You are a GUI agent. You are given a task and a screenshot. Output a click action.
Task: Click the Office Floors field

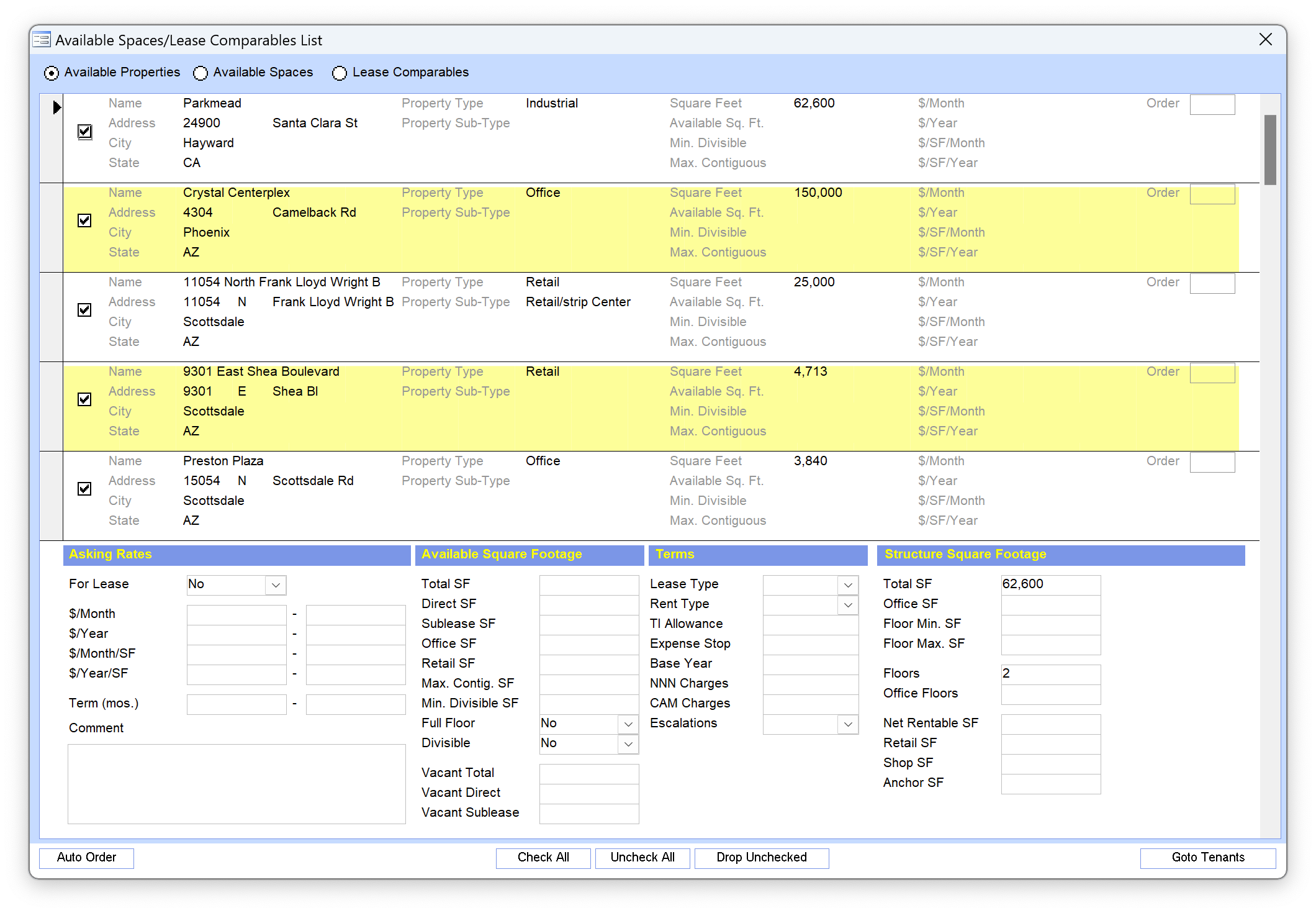pos(1051,694)
